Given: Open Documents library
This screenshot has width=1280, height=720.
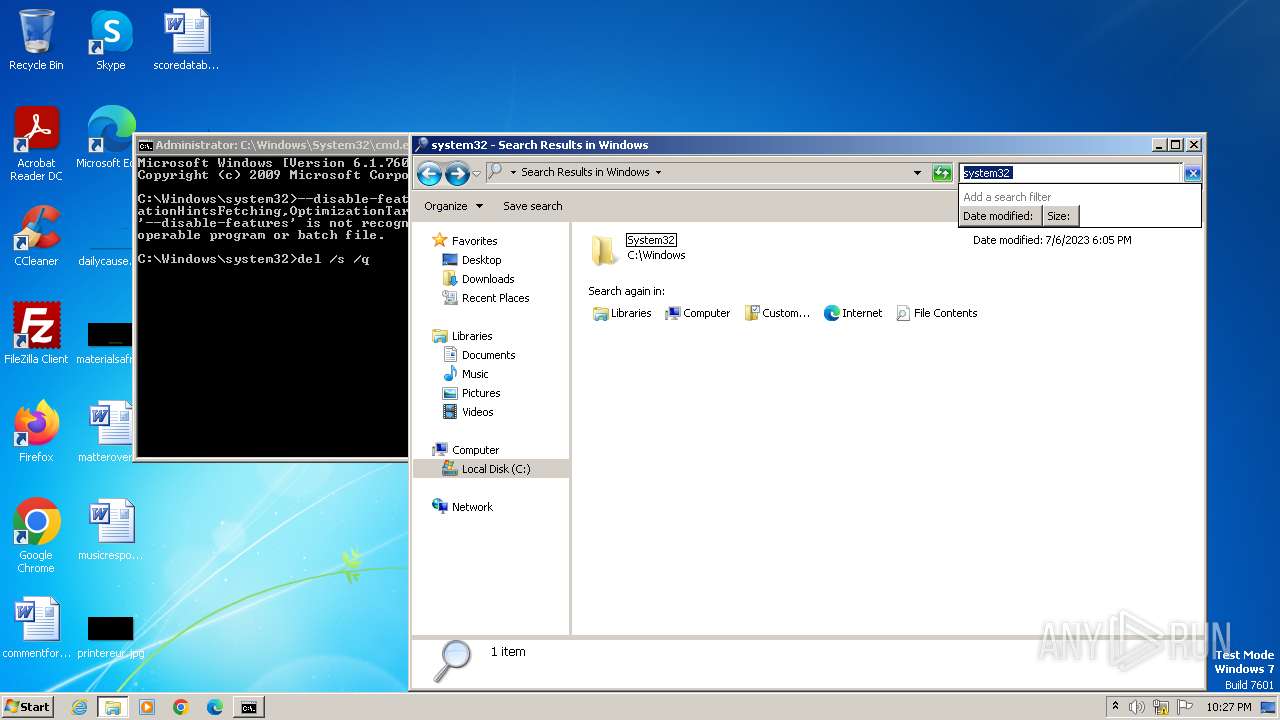Looking at the screenshot, I should tap(479, 355).
